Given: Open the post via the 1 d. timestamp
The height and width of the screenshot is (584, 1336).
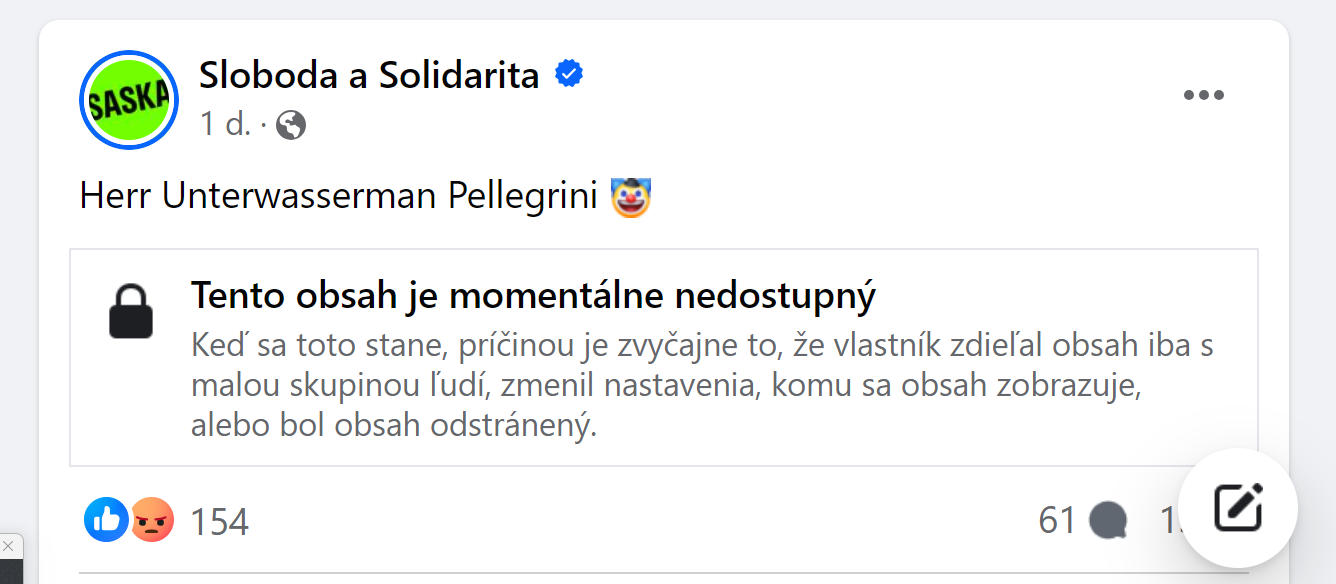Looking at the screenshot, I should click(225, 124).
